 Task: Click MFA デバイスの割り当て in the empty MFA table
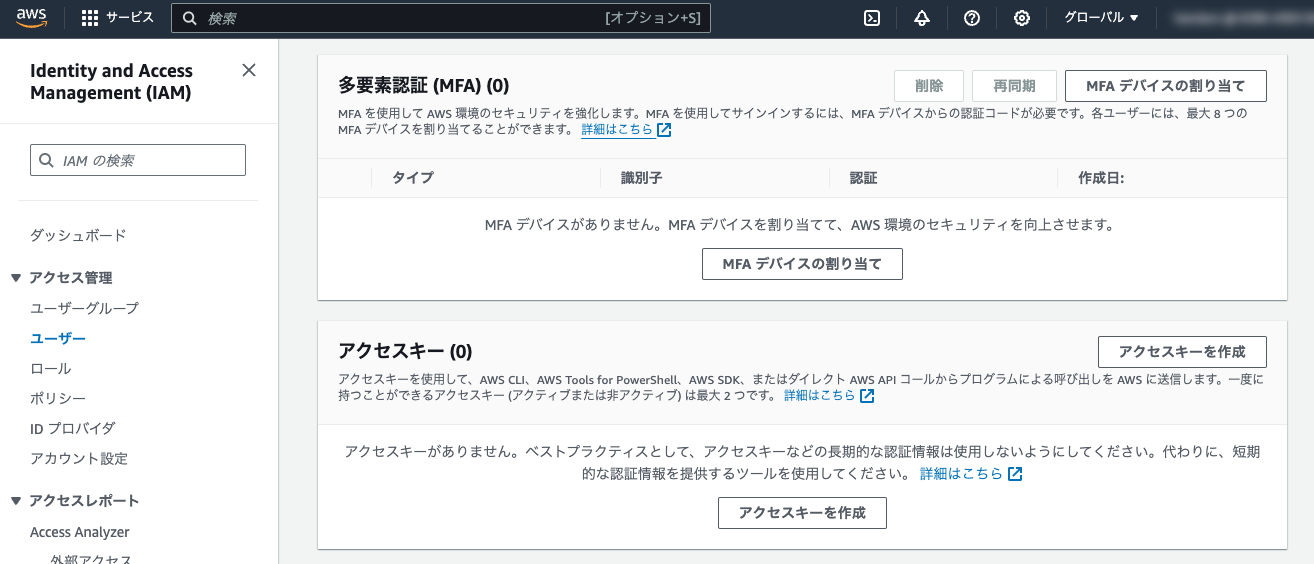pos(802,264)
